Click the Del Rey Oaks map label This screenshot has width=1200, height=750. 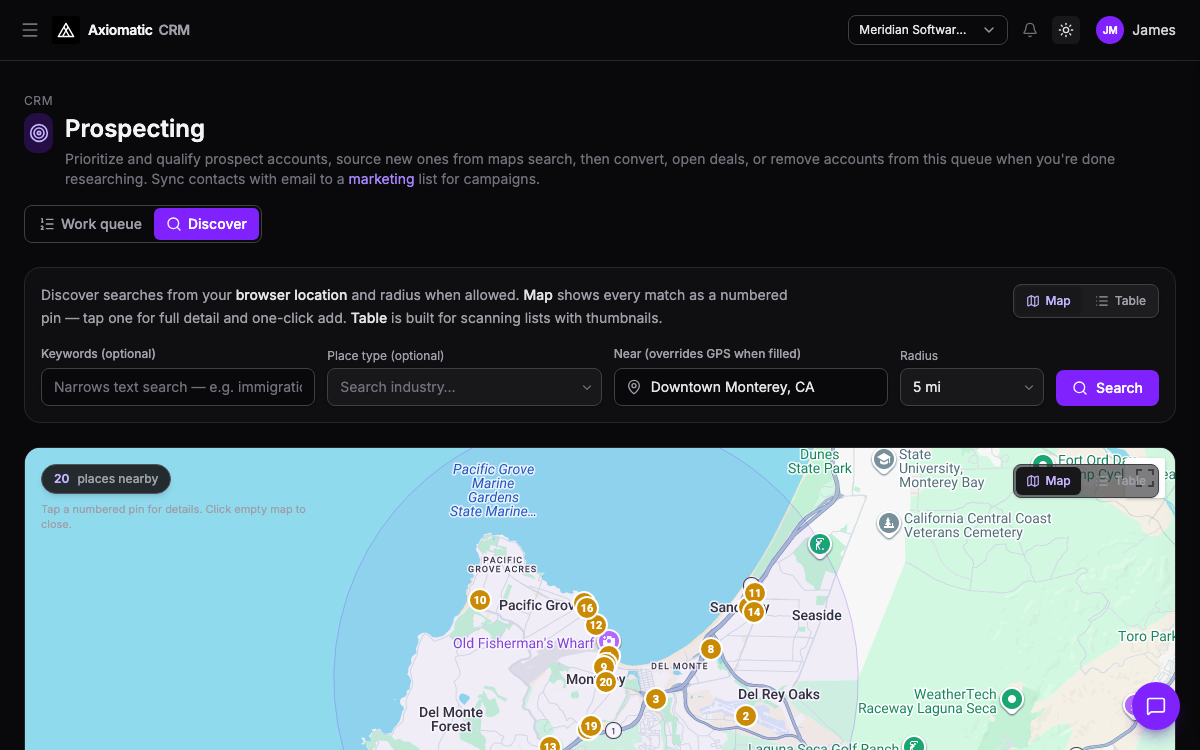tap(779, 694)
